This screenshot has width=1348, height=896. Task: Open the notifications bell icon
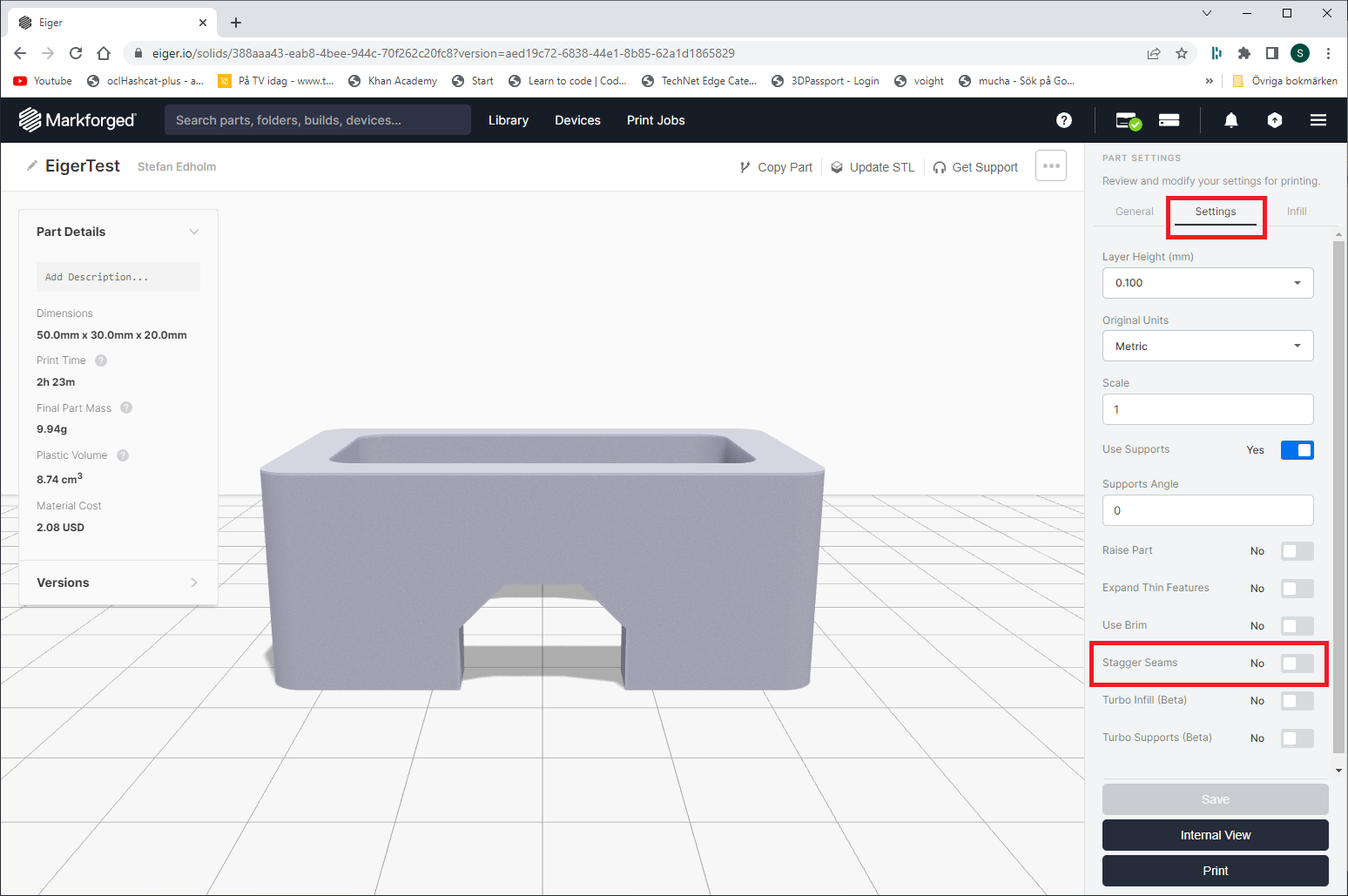[x=1230, y=120]
